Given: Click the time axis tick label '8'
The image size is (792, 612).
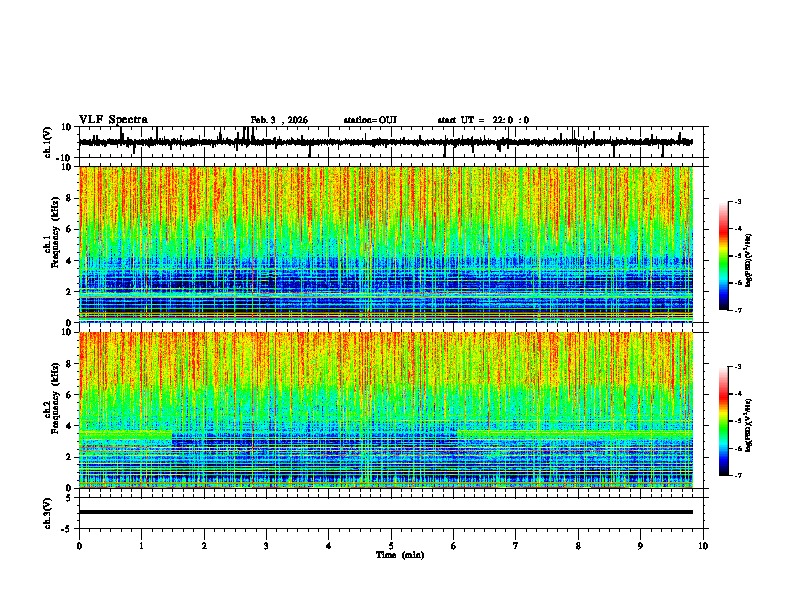Looking at the screenshot, I should pos(578,546).
